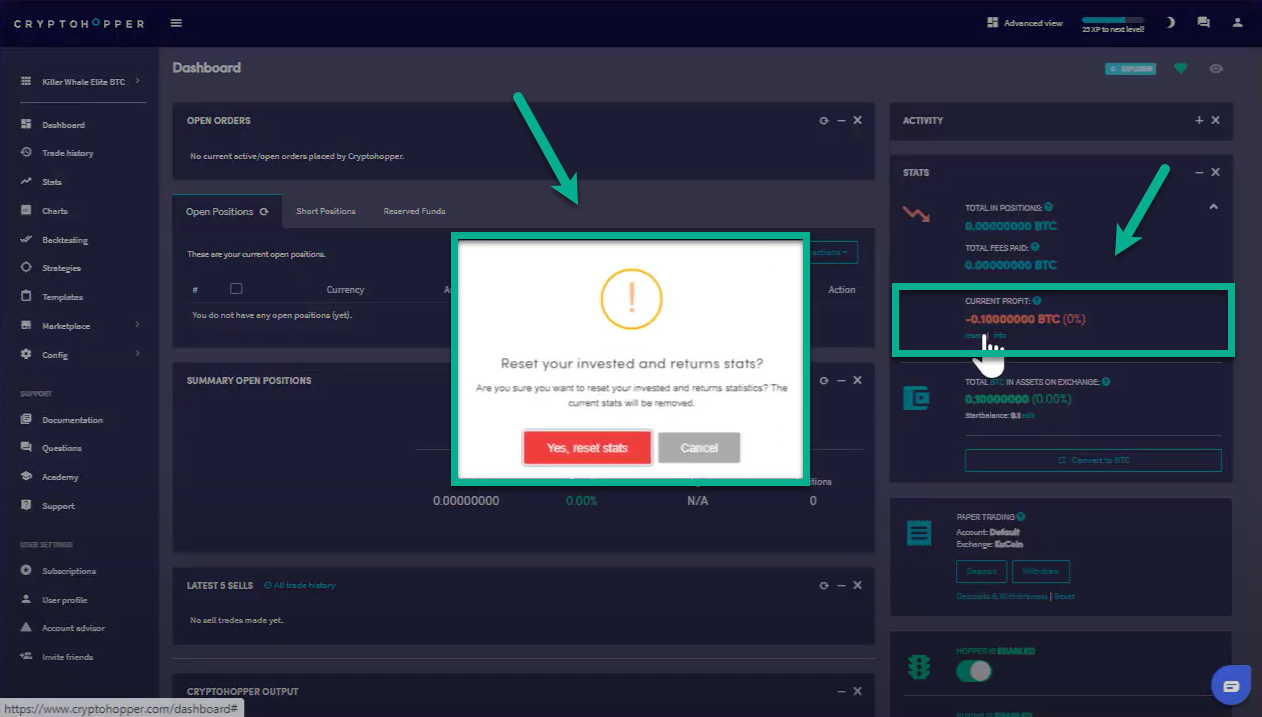Click the XP level progress bar

1112,20
